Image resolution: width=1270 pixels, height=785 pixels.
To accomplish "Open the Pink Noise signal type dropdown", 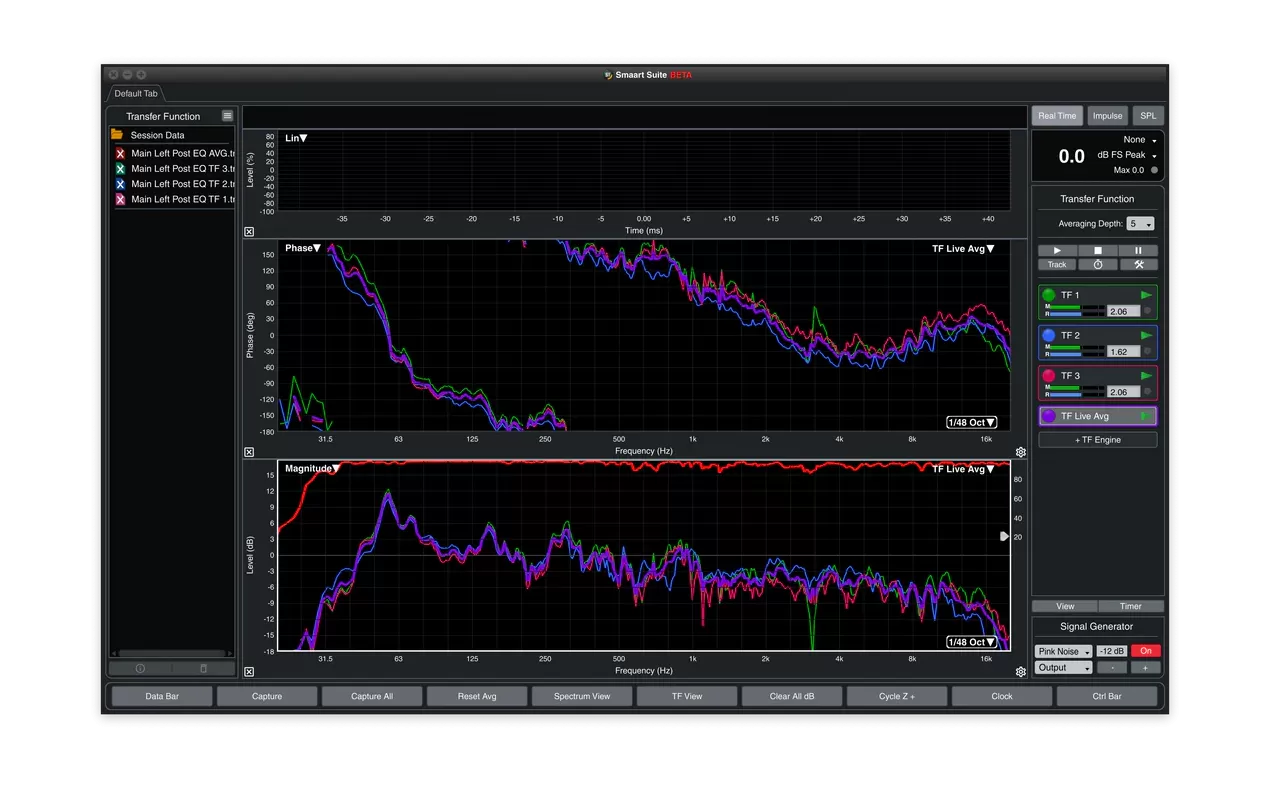I will tap(1063, 651).
